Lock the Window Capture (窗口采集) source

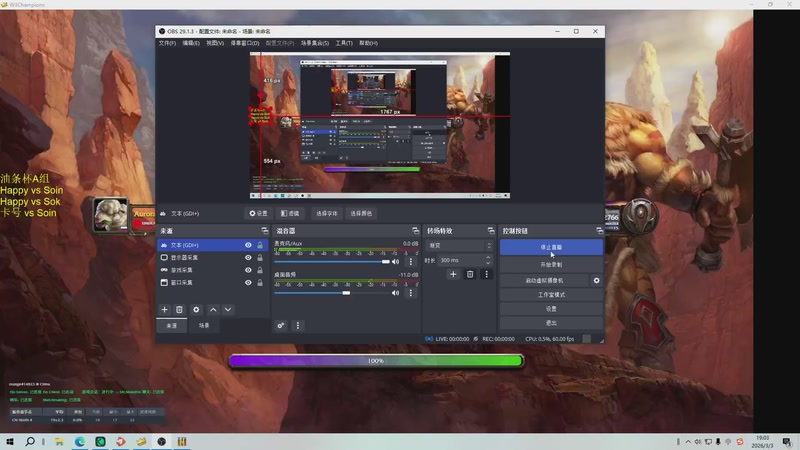pos(260,283)
